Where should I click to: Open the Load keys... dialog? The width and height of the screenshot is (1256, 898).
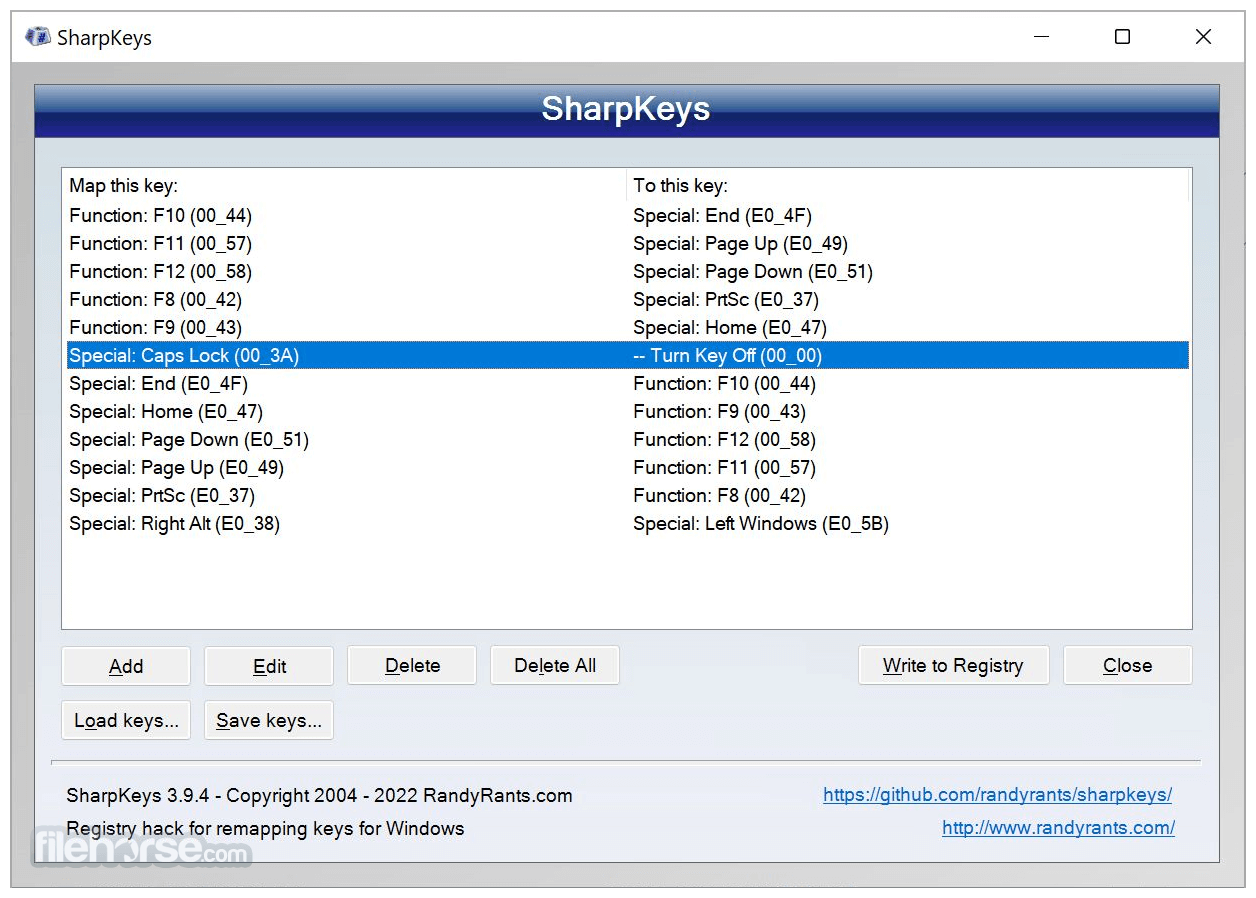point(126,721)
